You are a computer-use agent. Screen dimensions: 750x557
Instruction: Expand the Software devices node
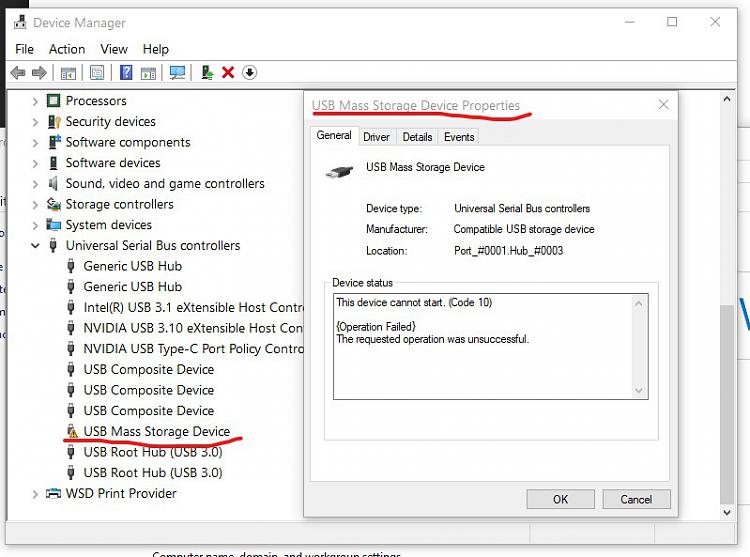35,163
